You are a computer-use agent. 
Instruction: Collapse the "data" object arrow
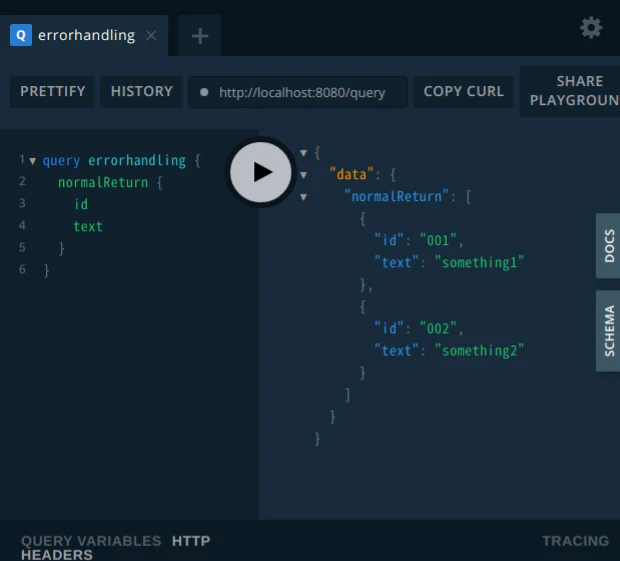tap(303, 175)
